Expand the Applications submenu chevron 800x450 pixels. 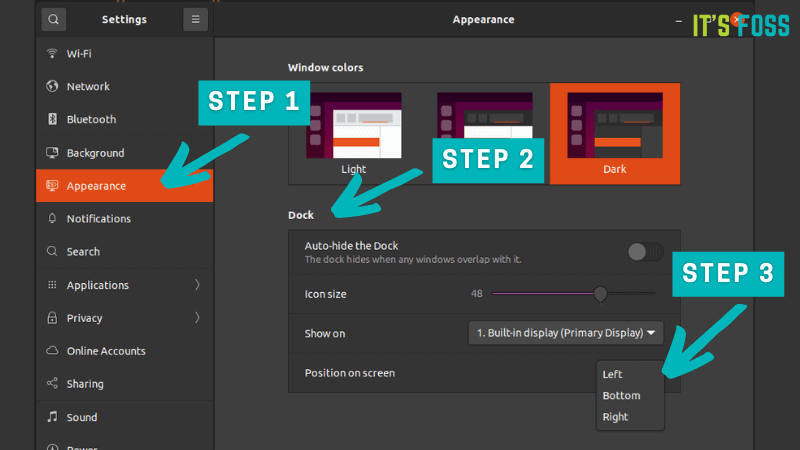click(197, 285)
